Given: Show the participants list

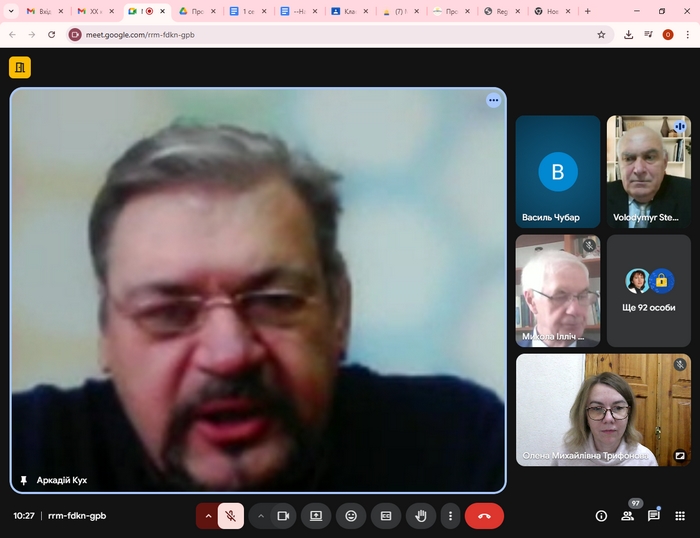Looking at the screenshot, I should pos(628,516).
